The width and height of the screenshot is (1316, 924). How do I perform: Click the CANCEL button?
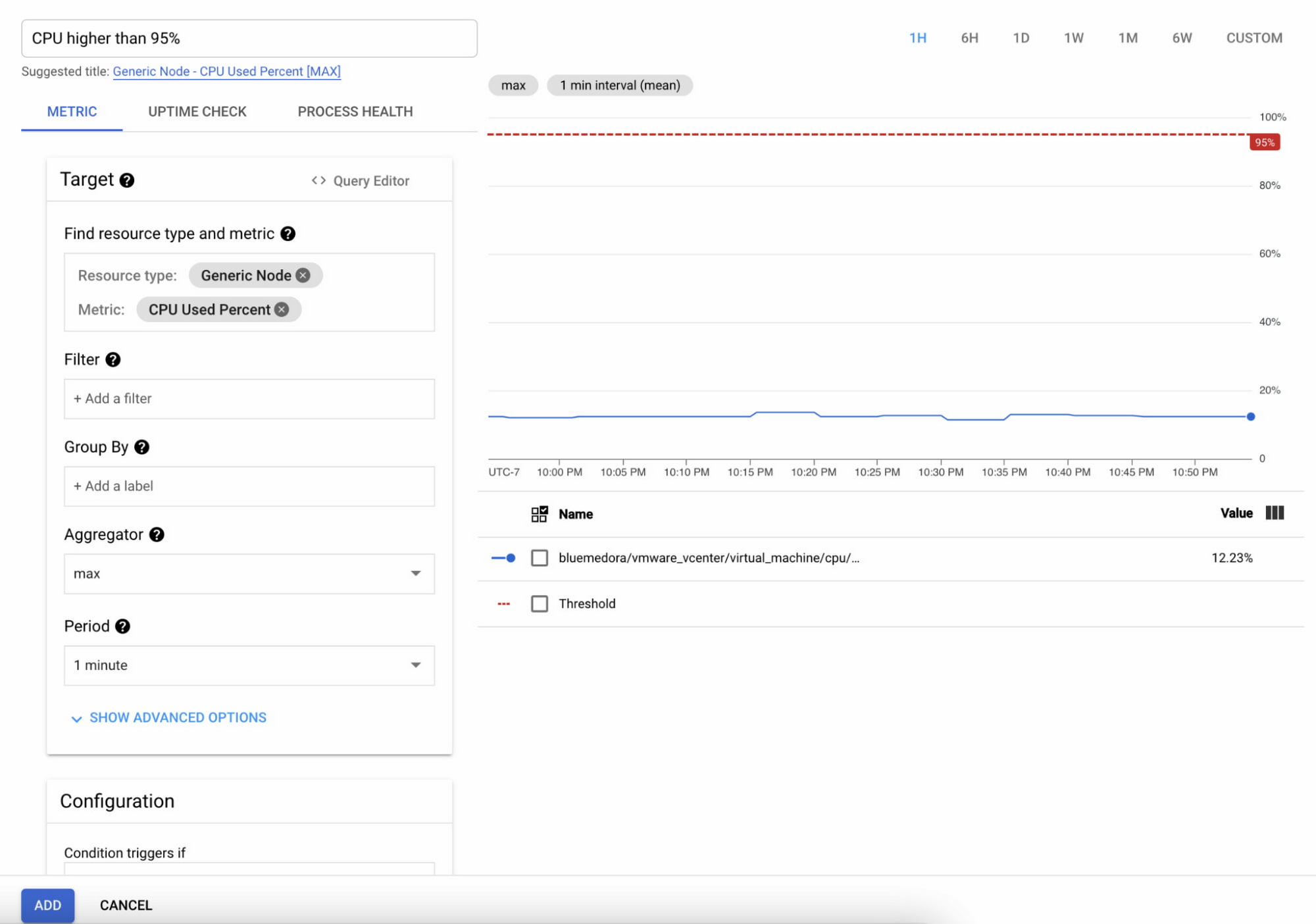pyautogui.click(x=126, y=906)
